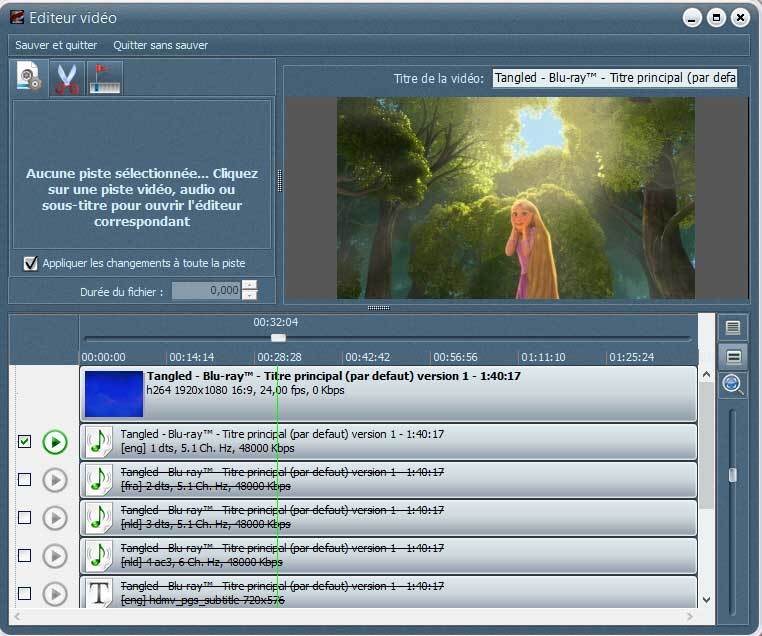Switch to medium track row view

733,357
